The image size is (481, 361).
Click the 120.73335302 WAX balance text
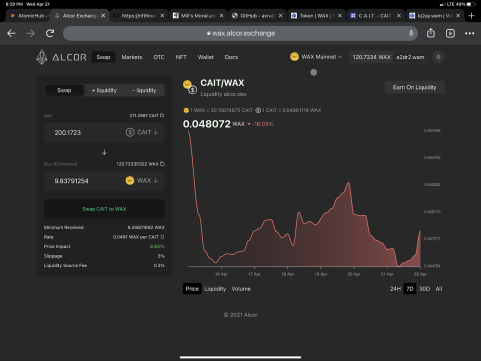pyautogui.click(x=137, y=164)
